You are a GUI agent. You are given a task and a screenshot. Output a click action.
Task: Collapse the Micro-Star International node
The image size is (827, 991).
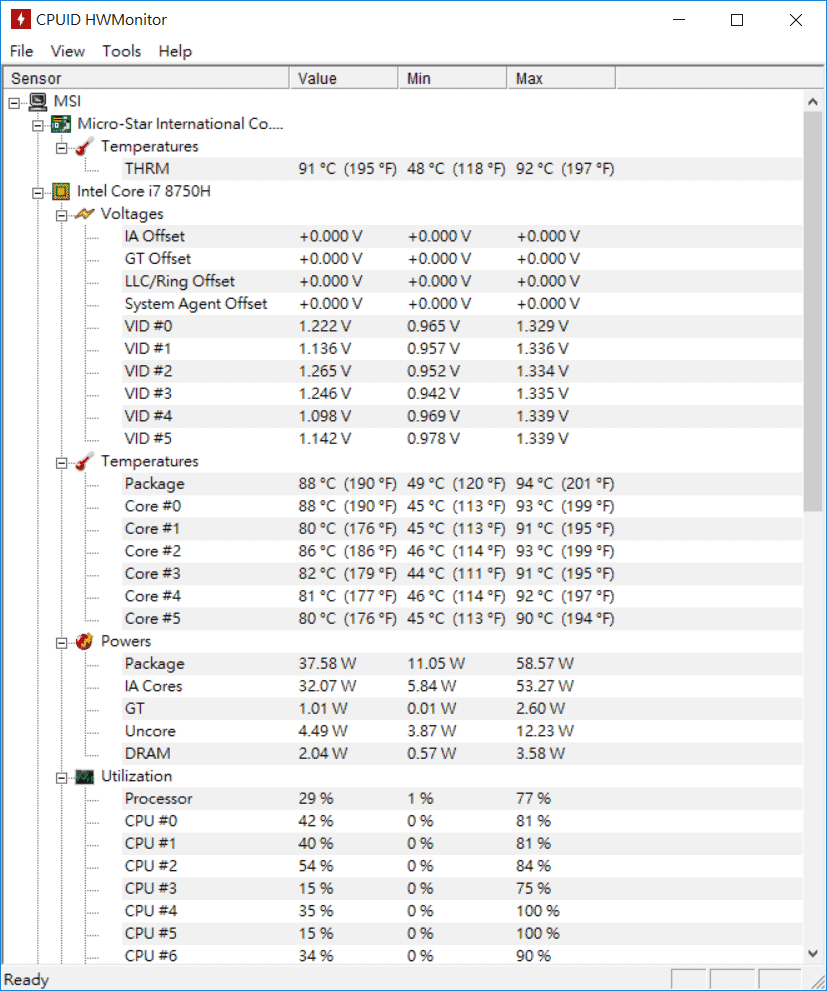38,125
